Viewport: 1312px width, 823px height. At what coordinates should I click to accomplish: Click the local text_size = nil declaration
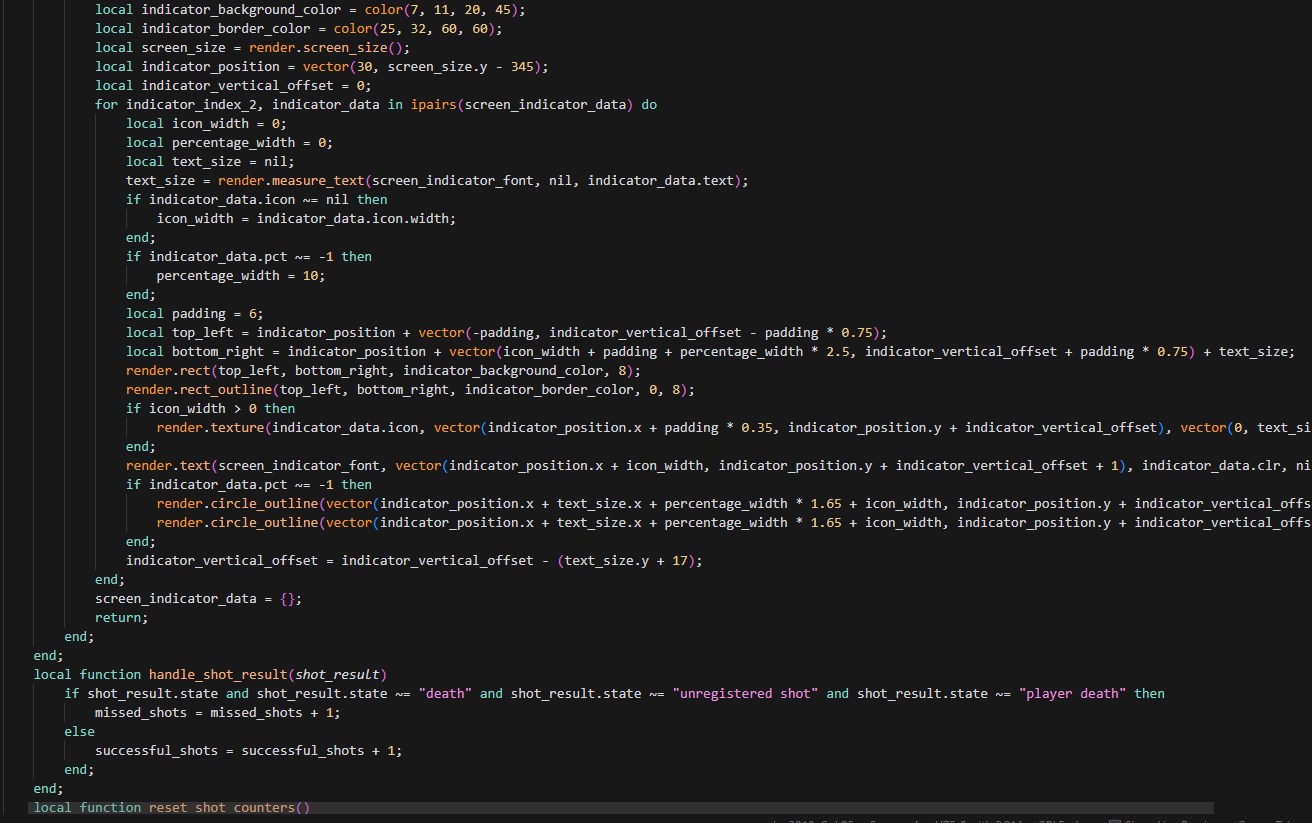point(210,161)
